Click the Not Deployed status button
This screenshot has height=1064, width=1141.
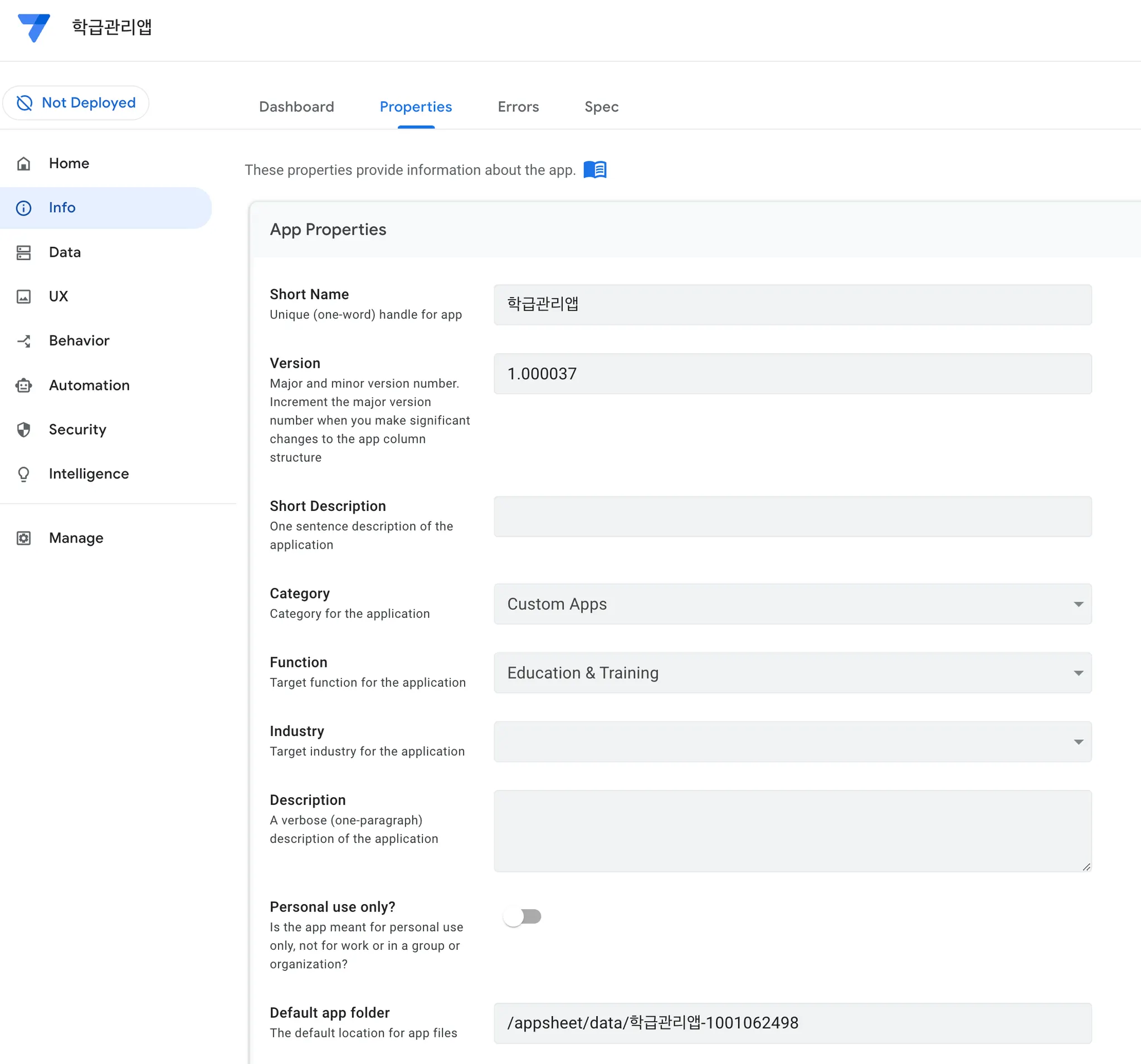pyautogui.click(x=76, y=103)
